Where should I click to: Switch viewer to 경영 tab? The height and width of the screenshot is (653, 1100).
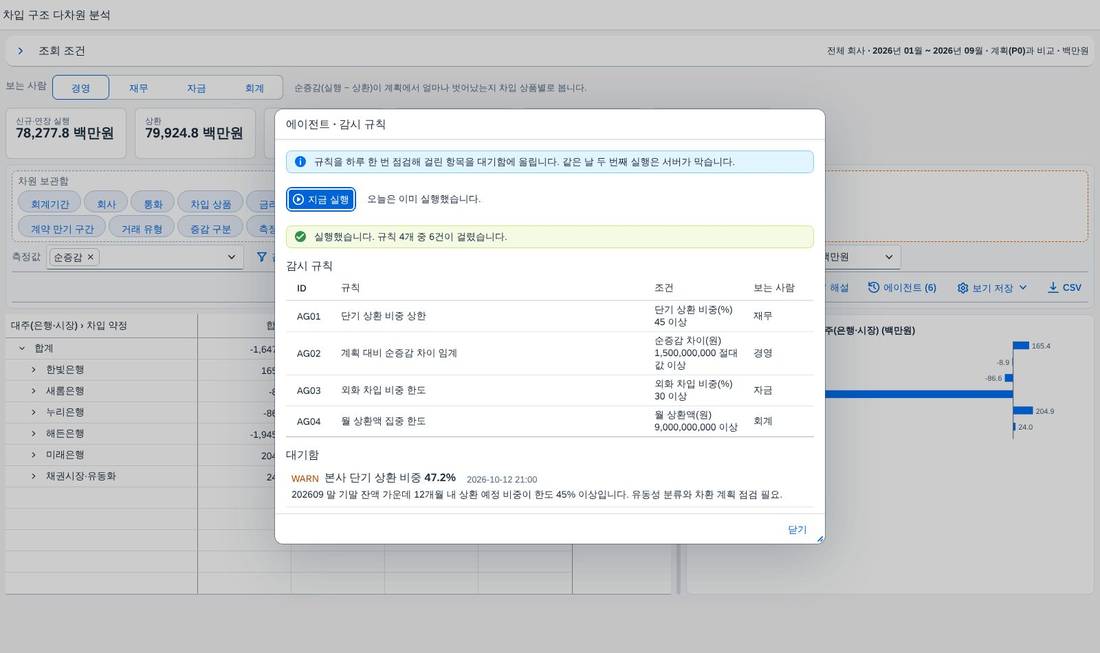point(81,88)
